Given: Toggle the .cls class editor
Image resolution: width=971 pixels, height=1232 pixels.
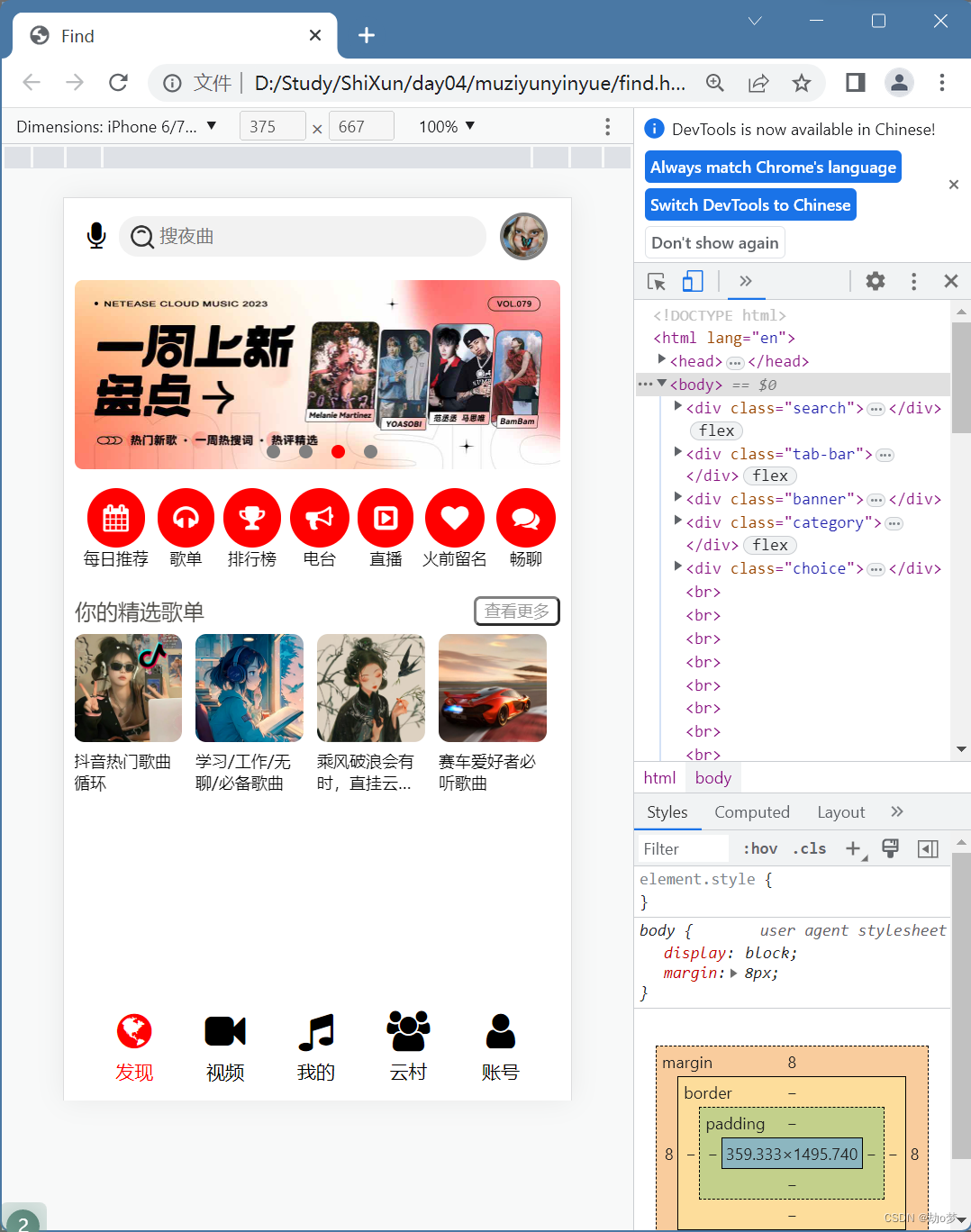Looking at the screenshot, I should click(x=809, y=847).
